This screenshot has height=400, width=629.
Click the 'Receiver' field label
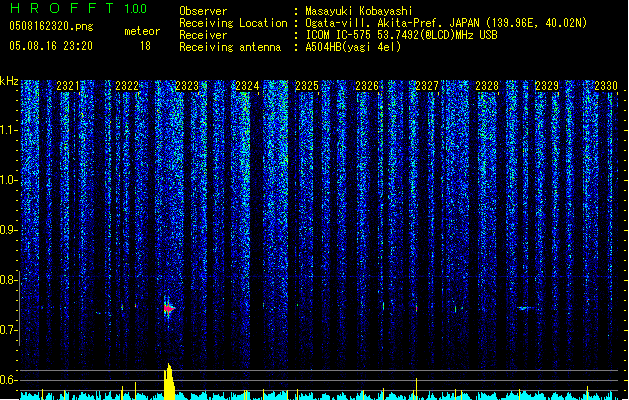point(203,35)
